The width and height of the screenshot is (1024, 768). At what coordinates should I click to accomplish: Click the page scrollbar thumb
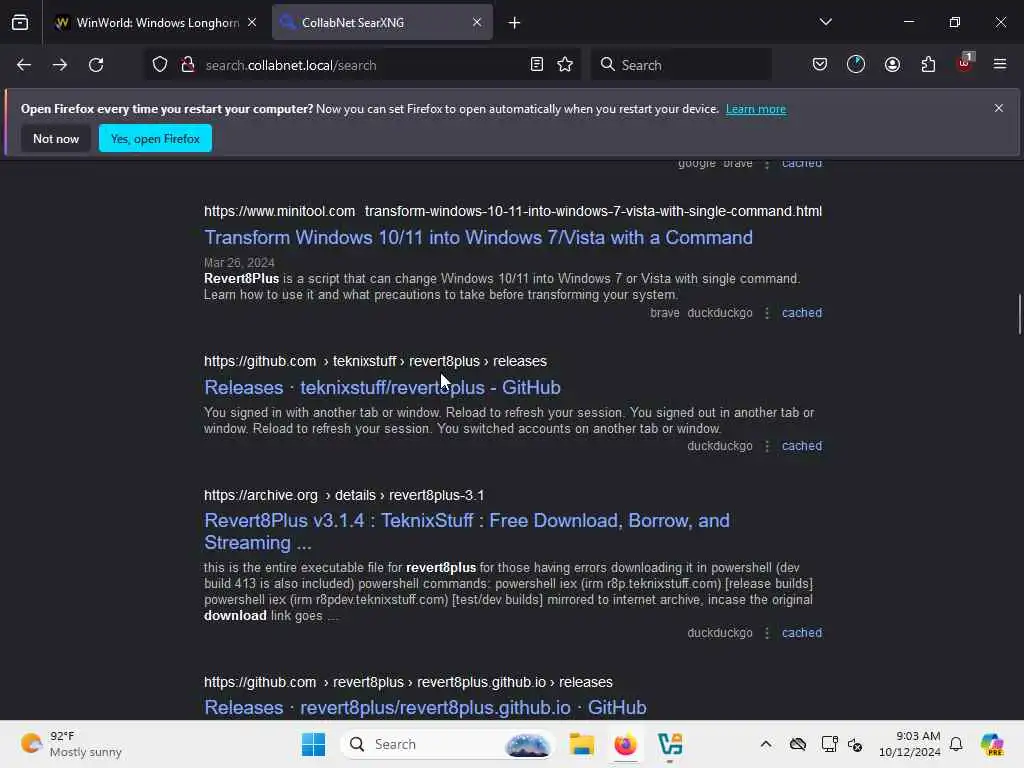pos(1019,314)
